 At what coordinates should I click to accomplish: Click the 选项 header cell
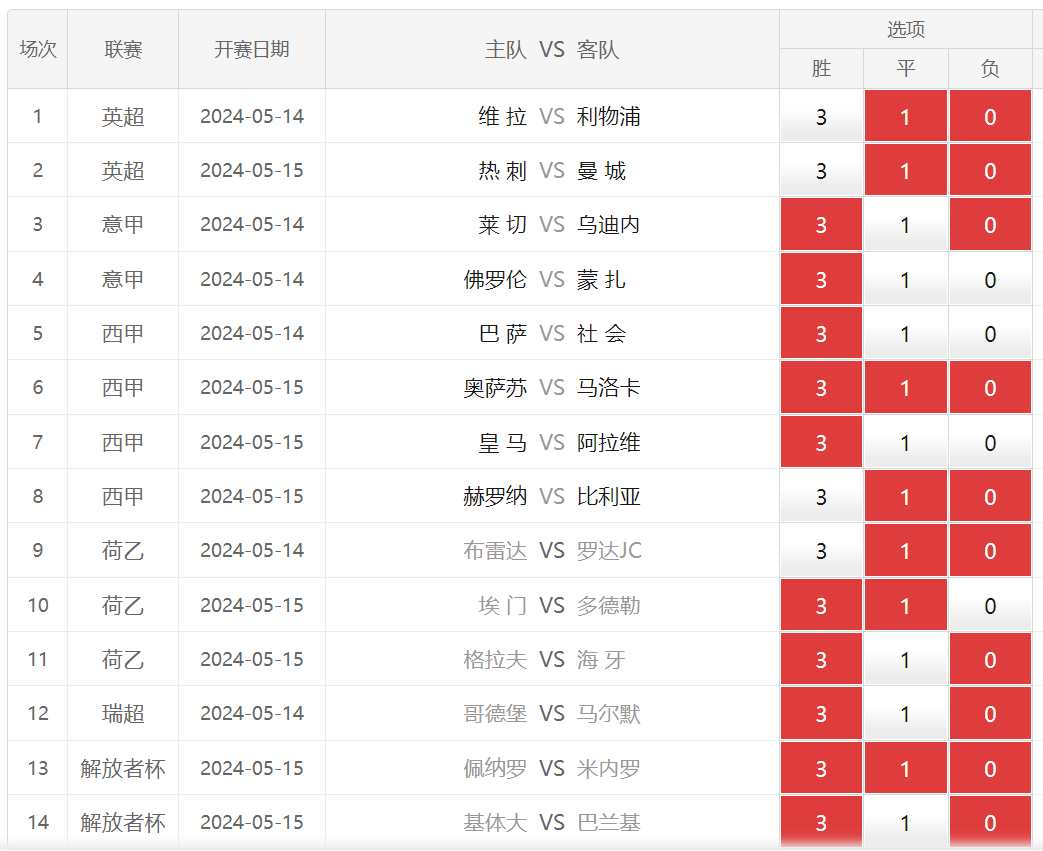(905, 29)
